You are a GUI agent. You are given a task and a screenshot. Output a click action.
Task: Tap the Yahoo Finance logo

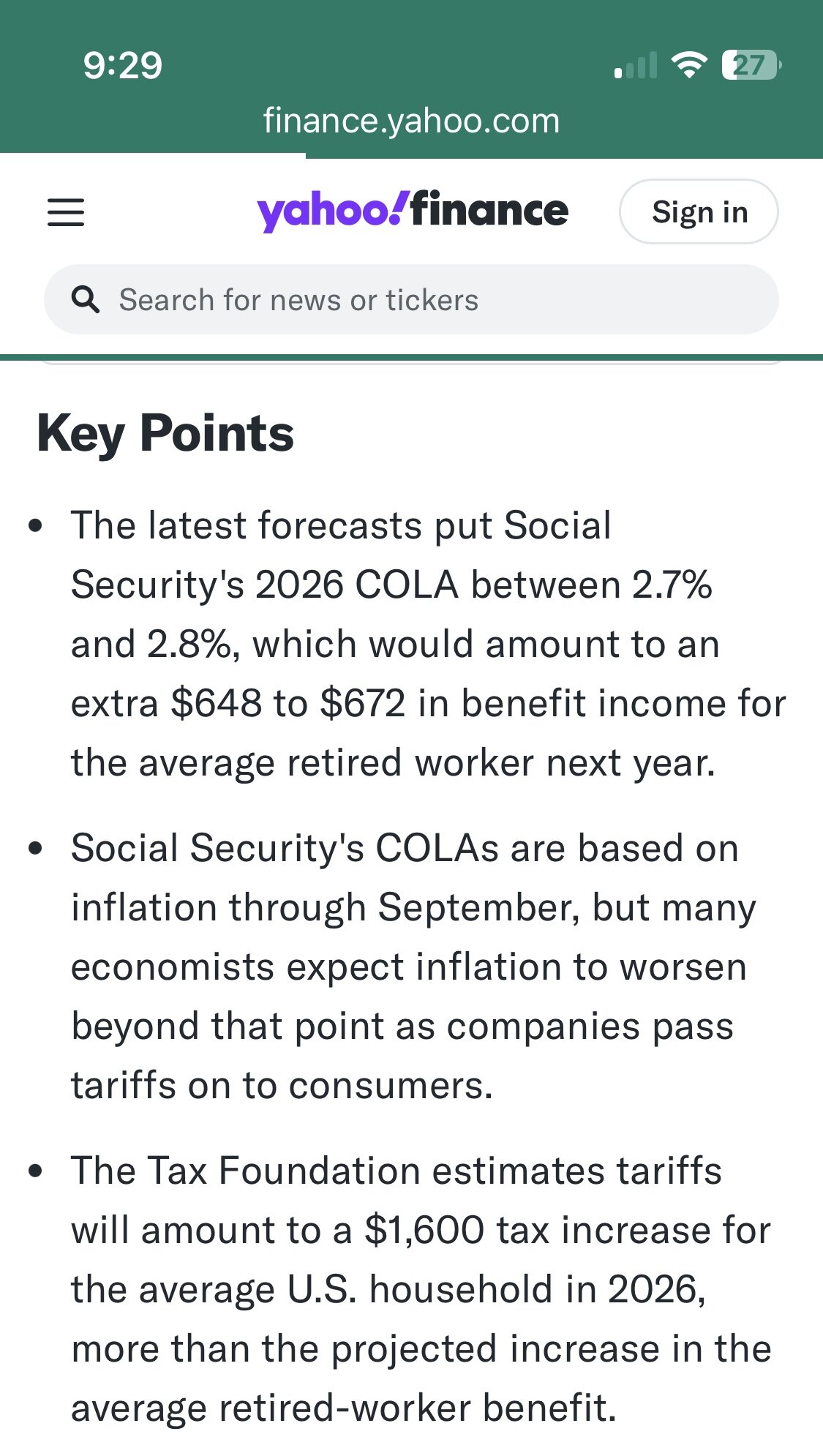pos(413,211)
